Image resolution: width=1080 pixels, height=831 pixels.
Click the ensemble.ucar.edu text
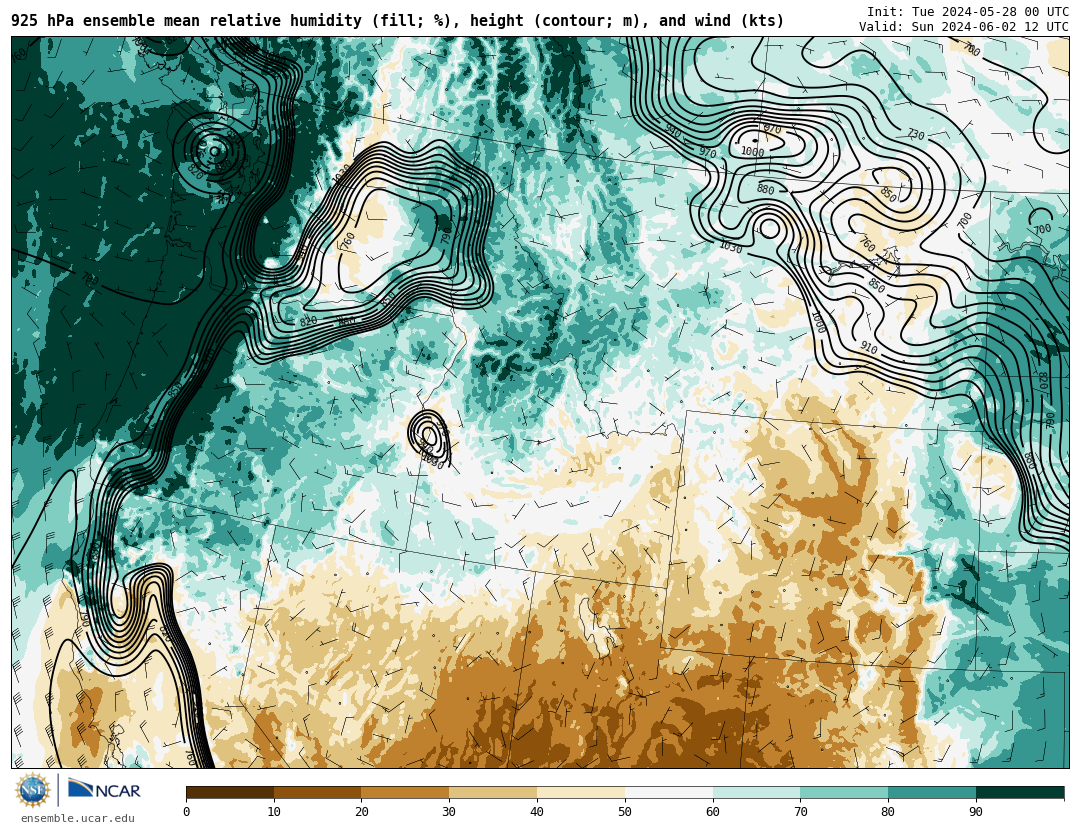click(x=78, y=819)
